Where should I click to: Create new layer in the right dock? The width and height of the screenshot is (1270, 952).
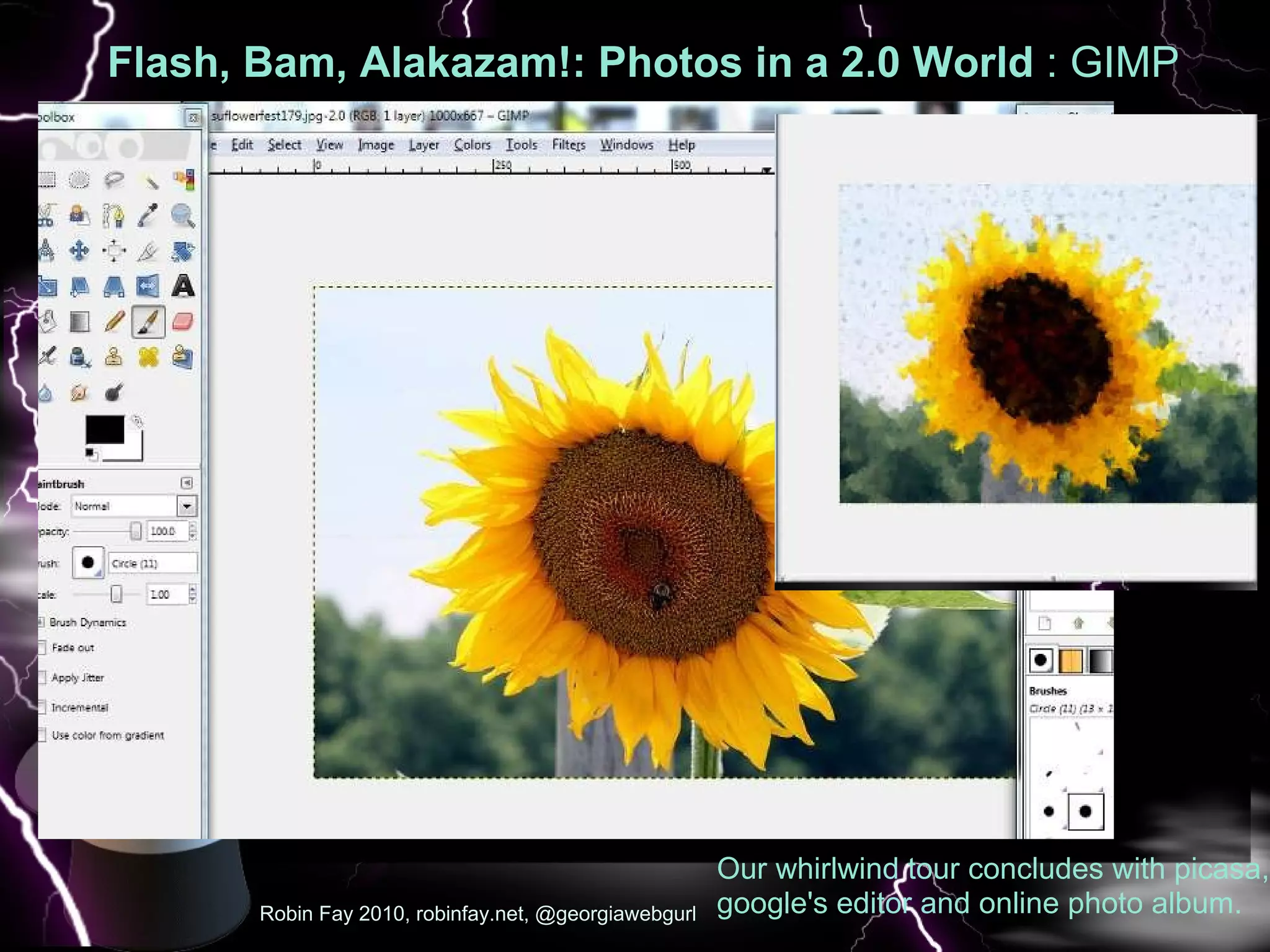click(x=1044, y=624)
